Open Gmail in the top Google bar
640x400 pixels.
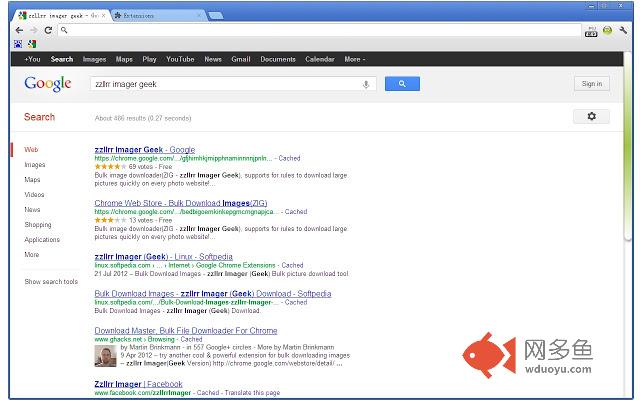241,59
